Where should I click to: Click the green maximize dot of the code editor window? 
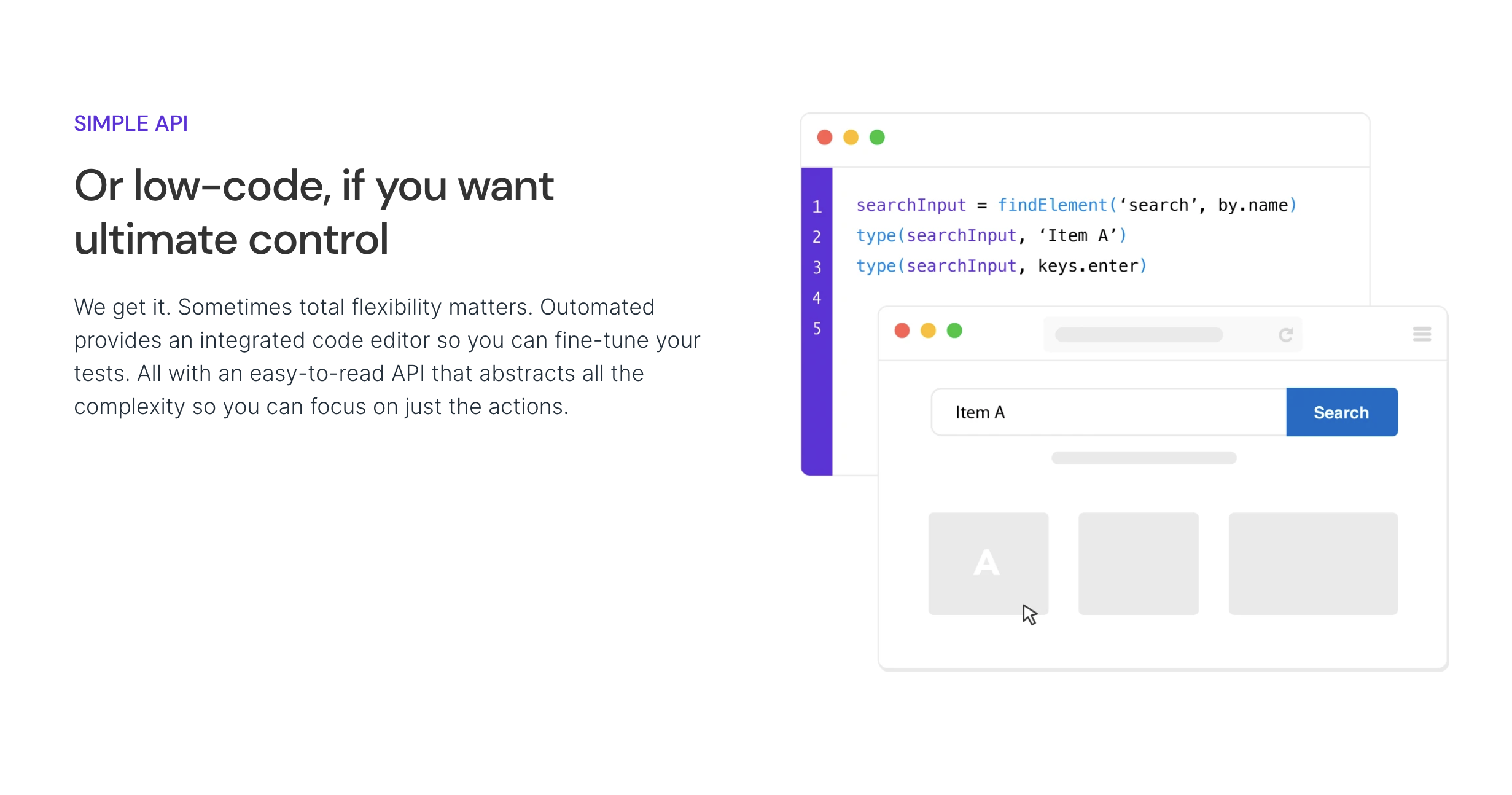pos(877,137)
